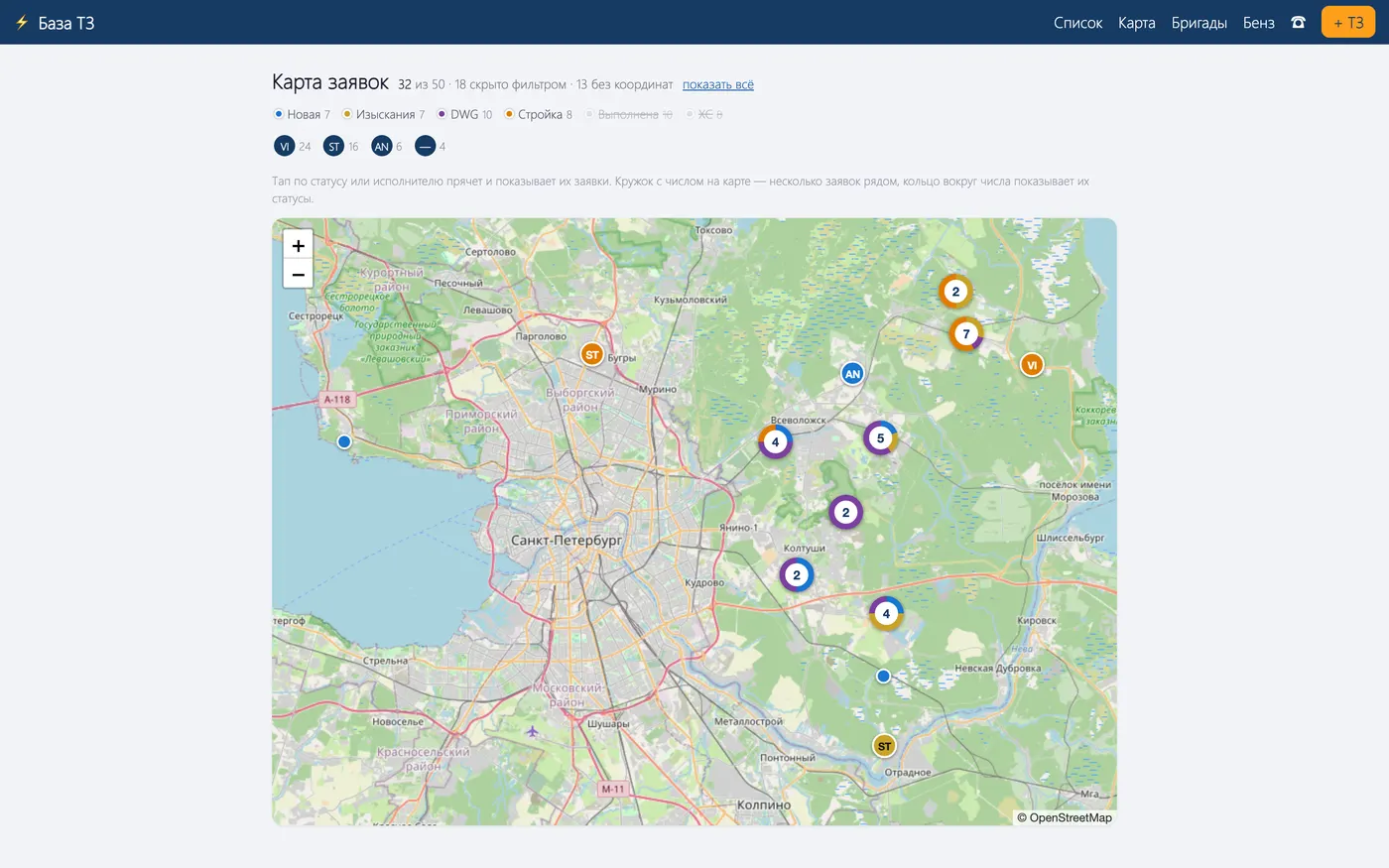Click the показать всё link
This screenshot has width=1389, height=868.
coord(718,84)
